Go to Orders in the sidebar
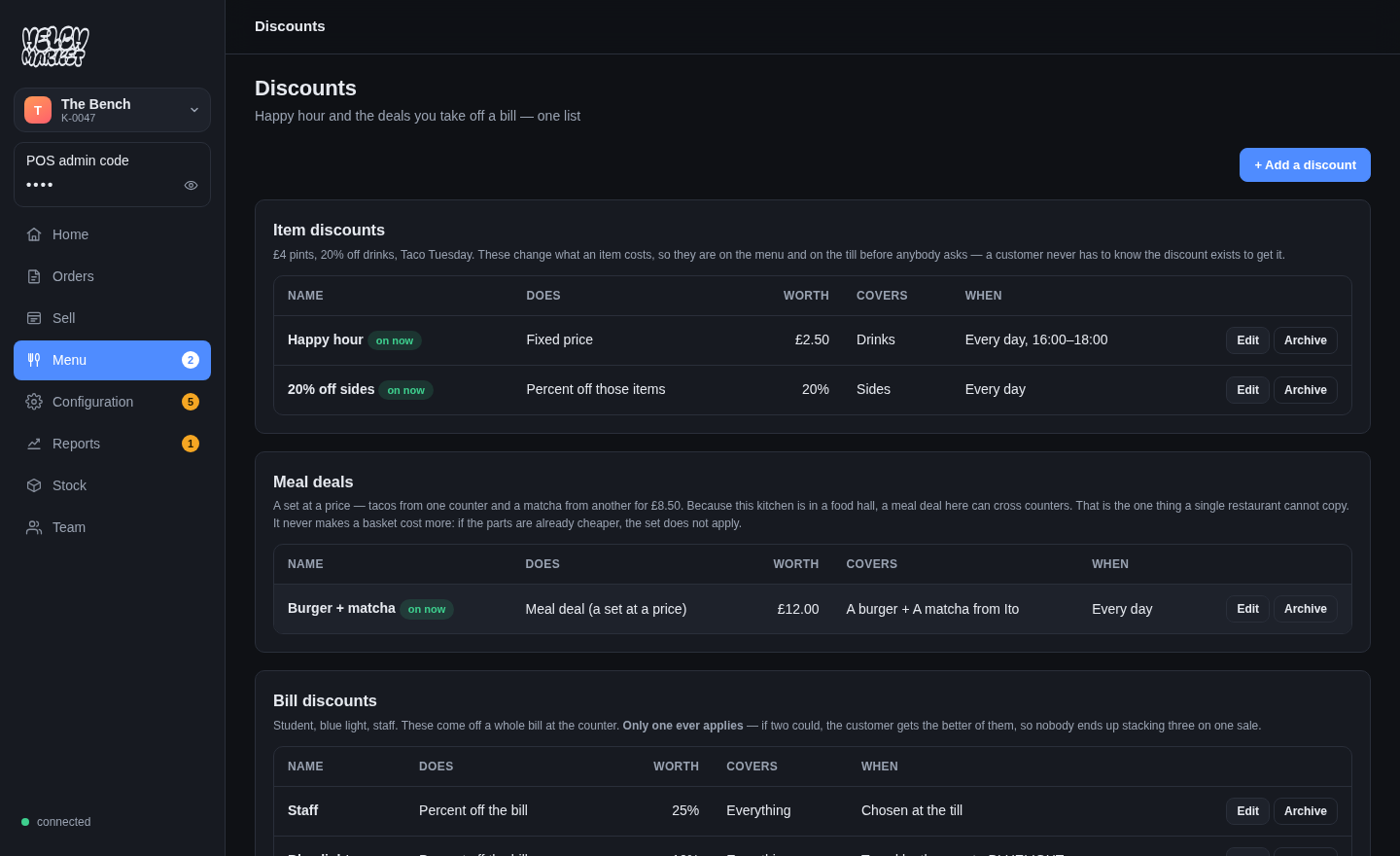Screen dimensions: 1400x856 coord(112,276)
